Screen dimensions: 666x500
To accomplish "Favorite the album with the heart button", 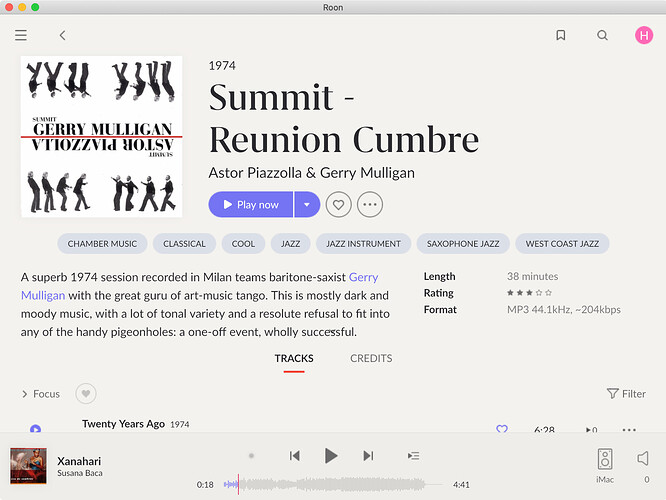I will click(339, 205).
